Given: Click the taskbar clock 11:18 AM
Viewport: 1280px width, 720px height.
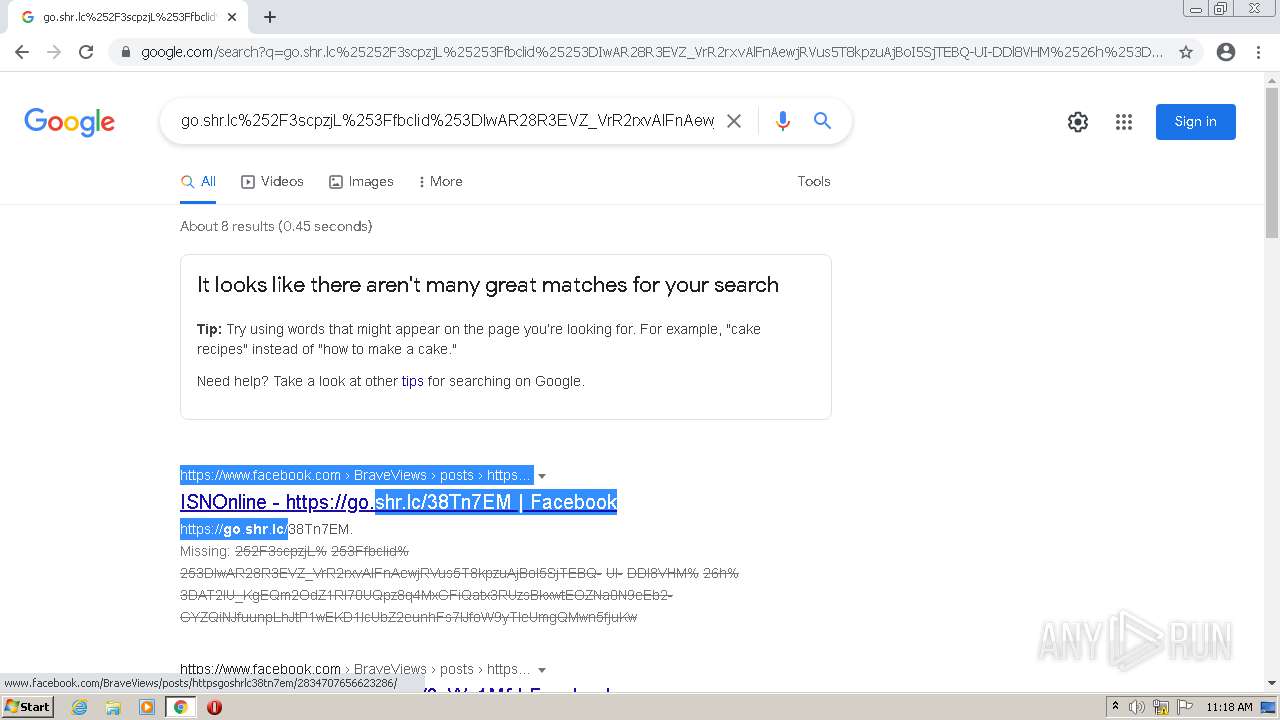Looking at the screenshot, I should [1229, 707].
